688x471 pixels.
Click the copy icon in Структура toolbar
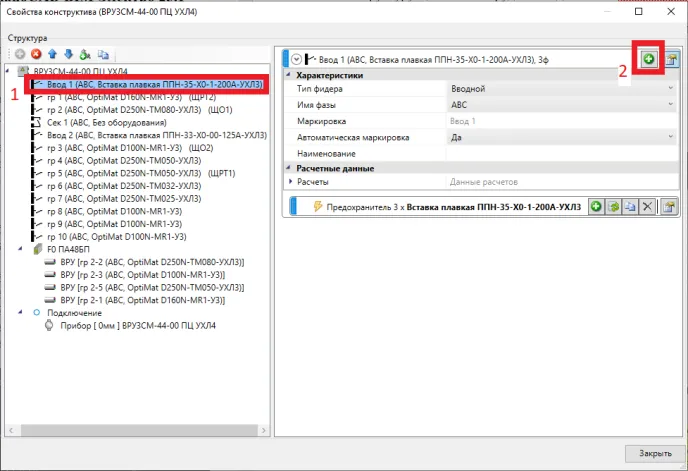coord(103,54)
